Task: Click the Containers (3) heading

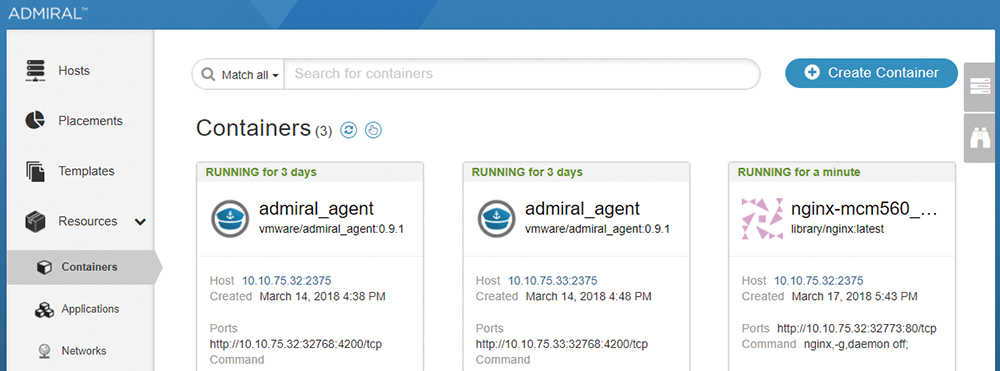Action: (x=264, y=129)
